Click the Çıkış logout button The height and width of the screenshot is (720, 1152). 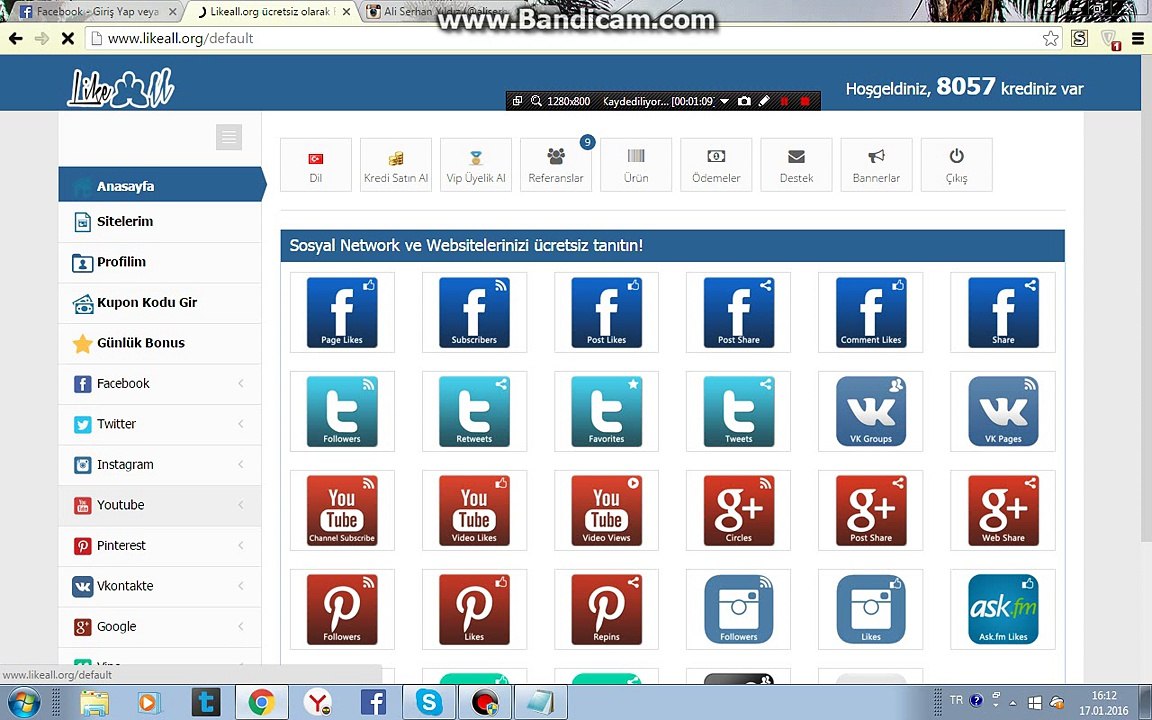coord(957,165)
